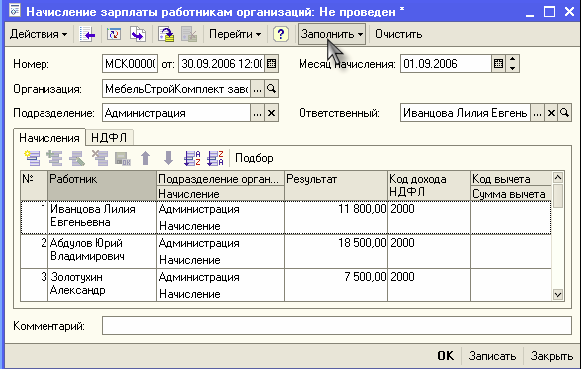Open the Перейти dropdown menu
Screen dimensions: 581x369
point(235,34)
